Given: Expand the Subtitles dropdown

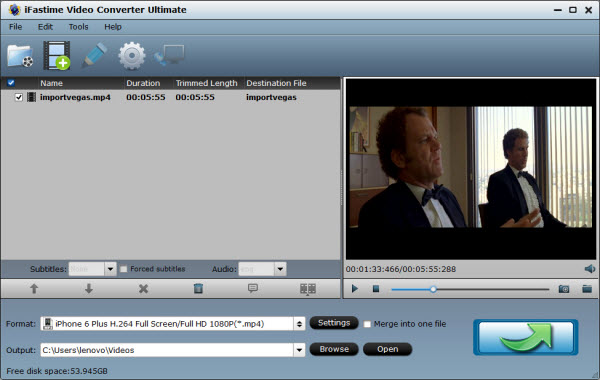Looking at the screenshot, I should coord(110,269).
